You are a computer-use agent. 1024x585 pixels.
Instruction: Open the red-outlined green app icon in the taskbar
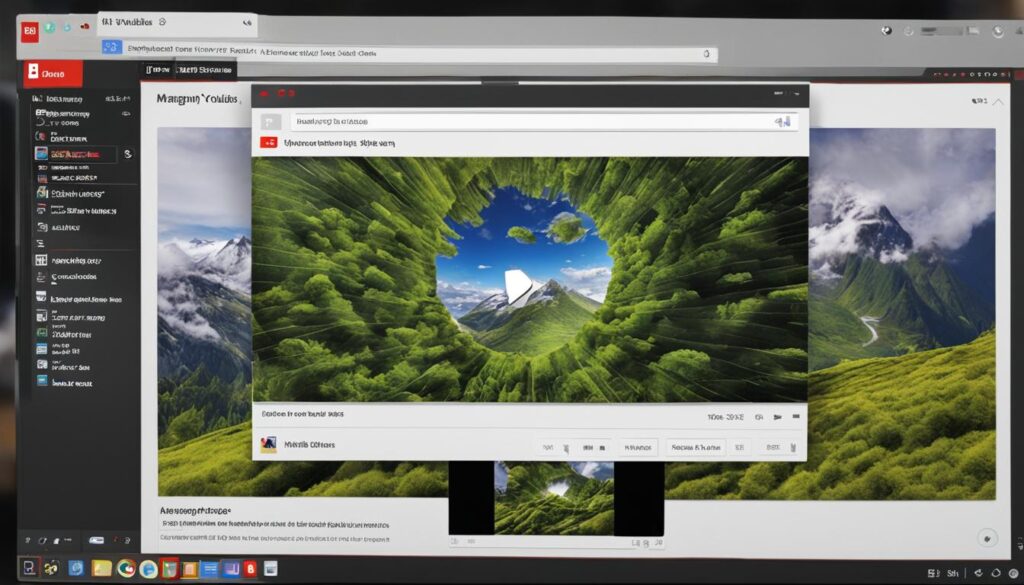tap(170, 569)
